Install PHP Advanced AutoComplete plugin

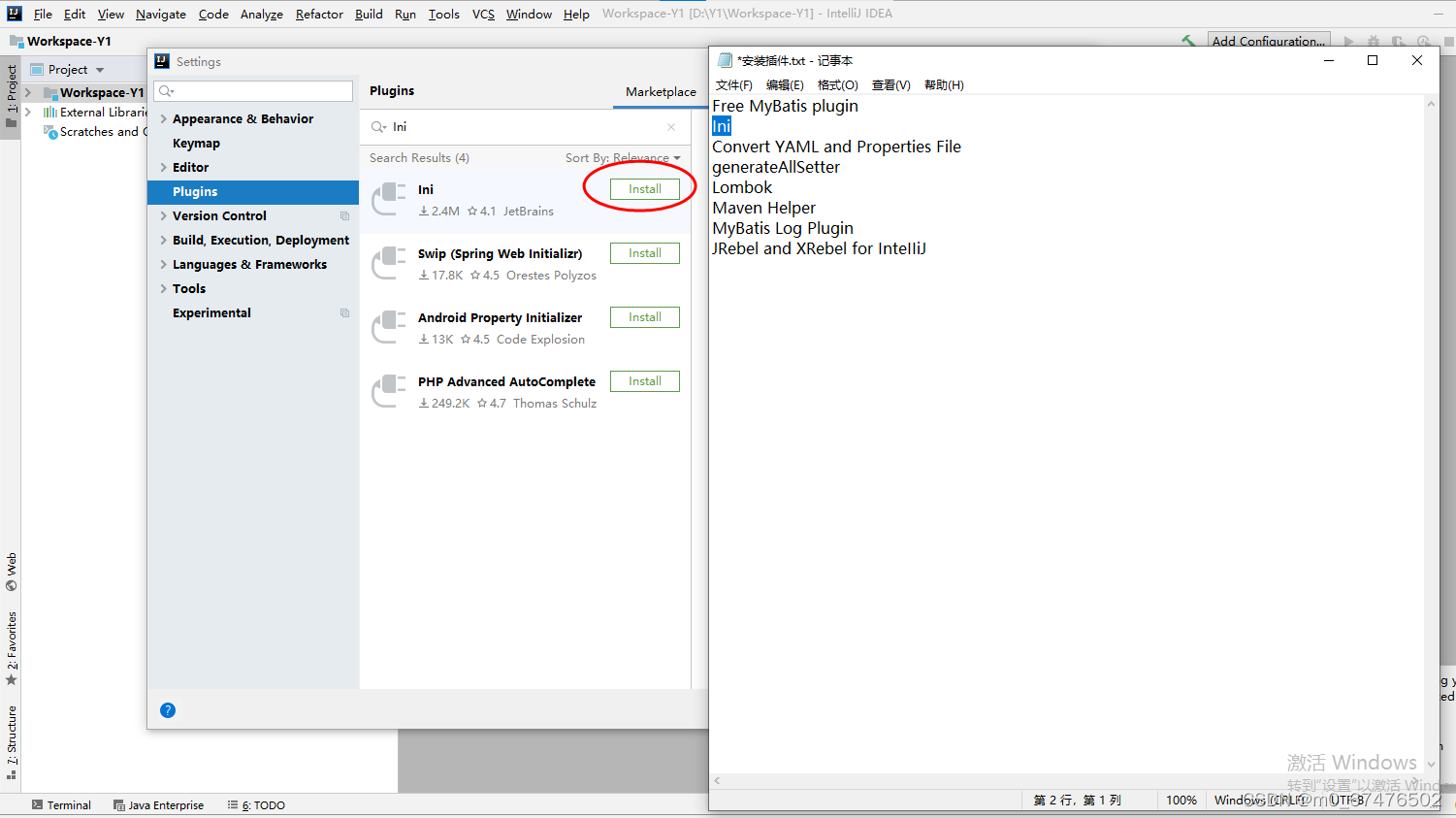(x=644, y=381)
